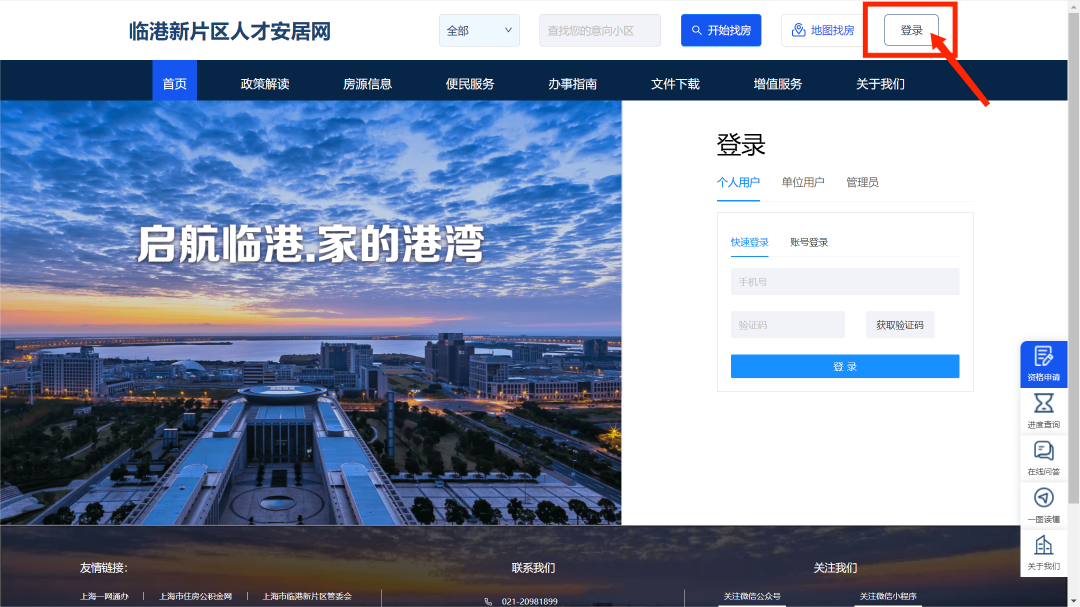Image resolution: width=1080 pixels, height=607 pixels.
Task: Open the 增值服务 nav item
Action: tap(778, 83)
